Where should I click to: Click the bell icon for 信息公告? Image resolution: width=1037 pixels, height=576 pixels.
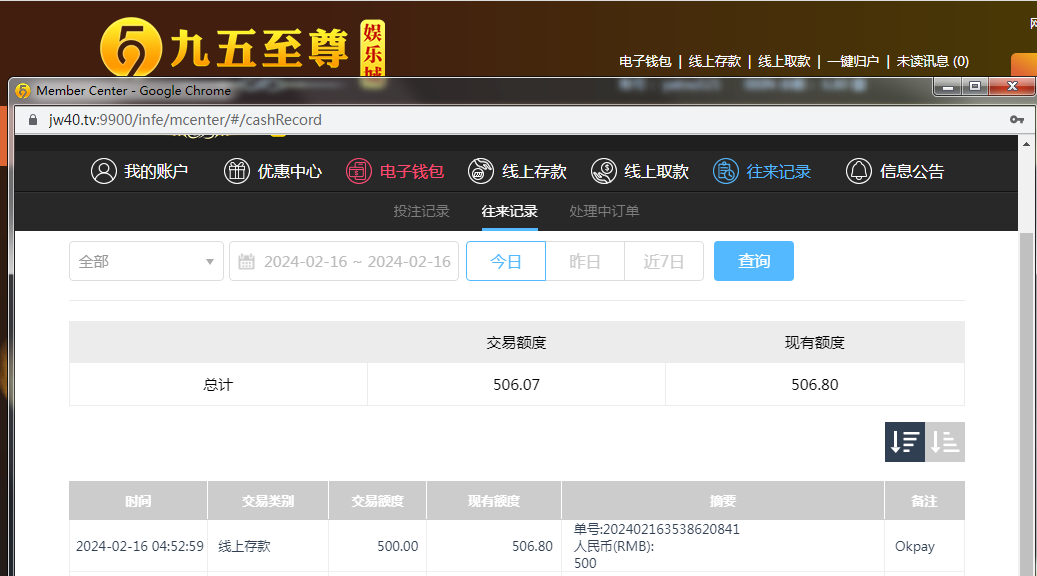click(x=858, y=171)
